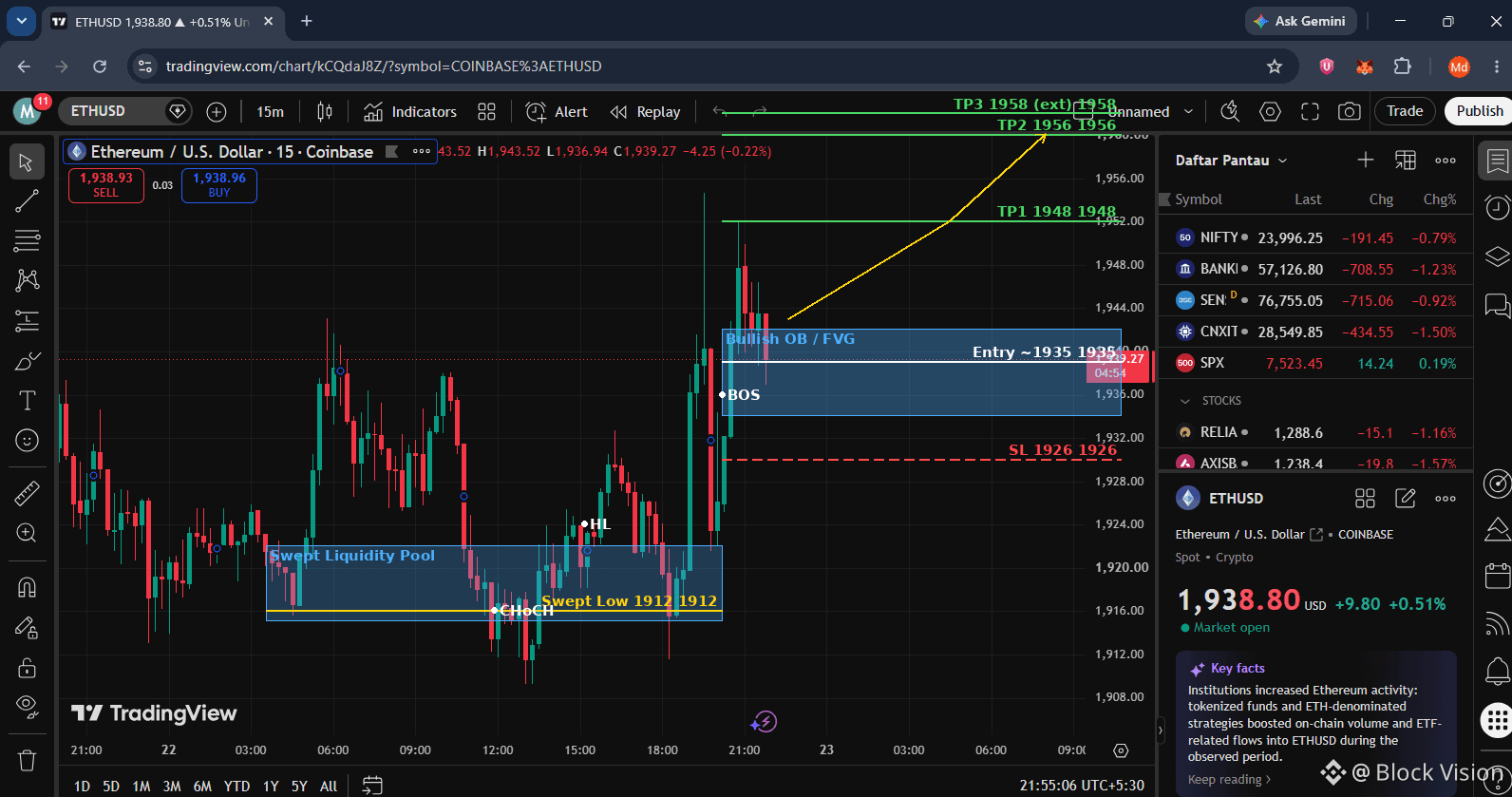Remove drawings with the trash icon

pyautogui.click(x=27, y=760)
